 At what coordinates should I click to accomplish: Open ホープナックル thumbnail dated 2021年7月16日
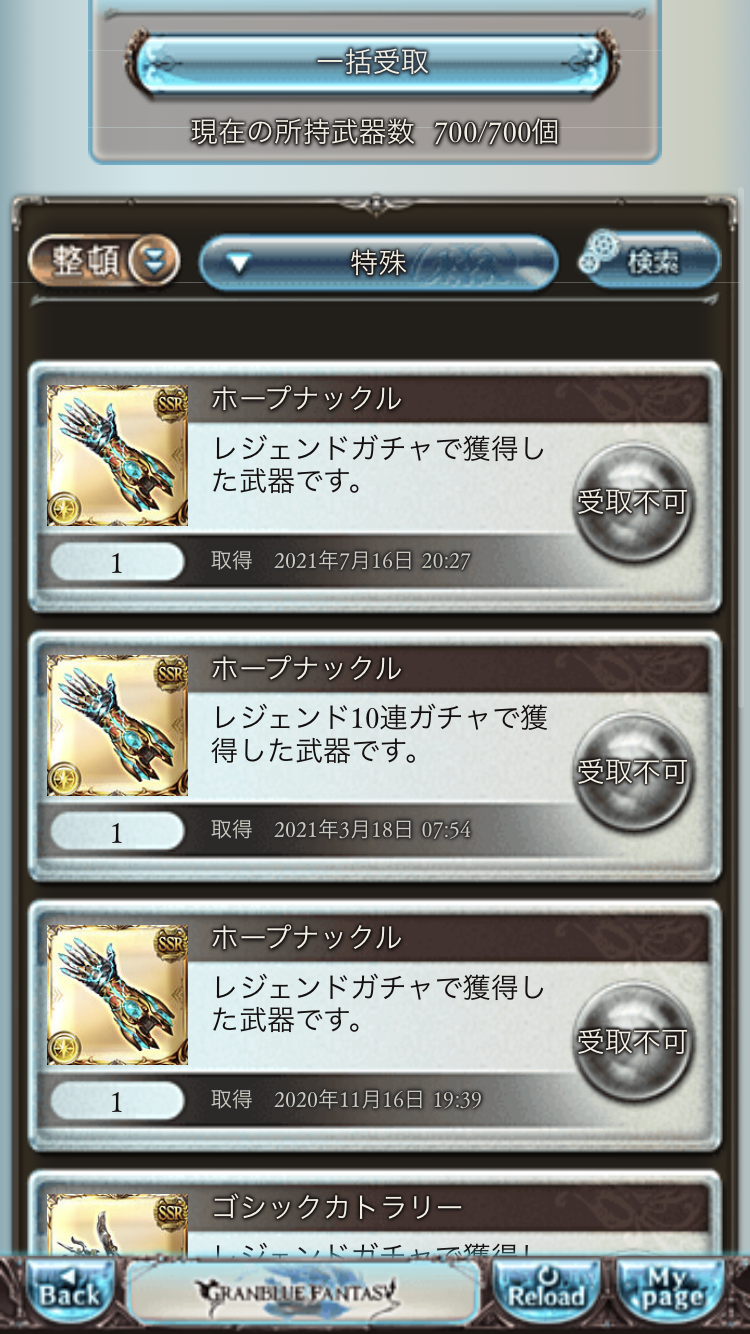[x=117, y=456]
